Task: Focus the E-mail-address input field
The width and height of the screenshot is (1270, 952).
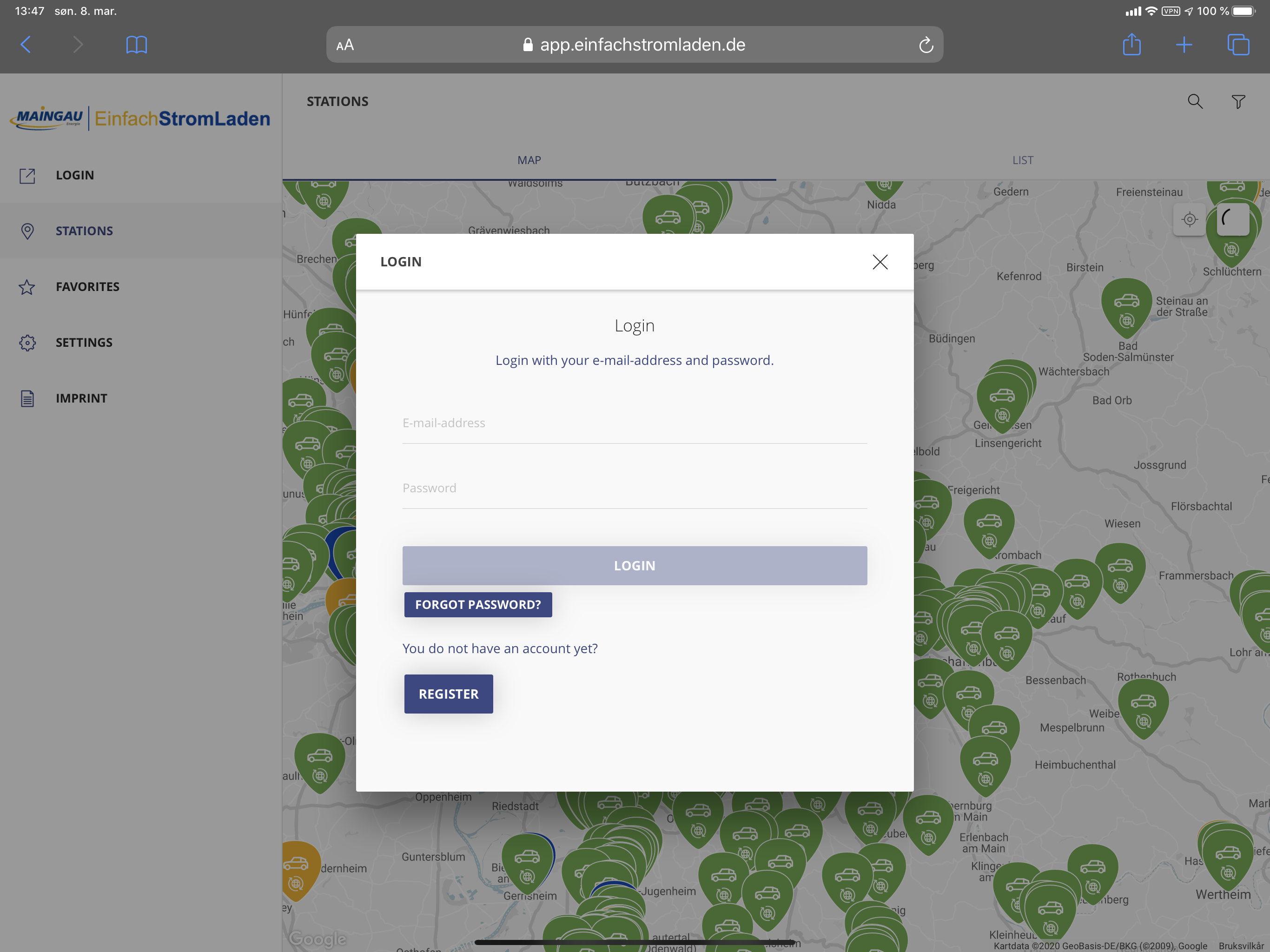Action: point(635,423)
